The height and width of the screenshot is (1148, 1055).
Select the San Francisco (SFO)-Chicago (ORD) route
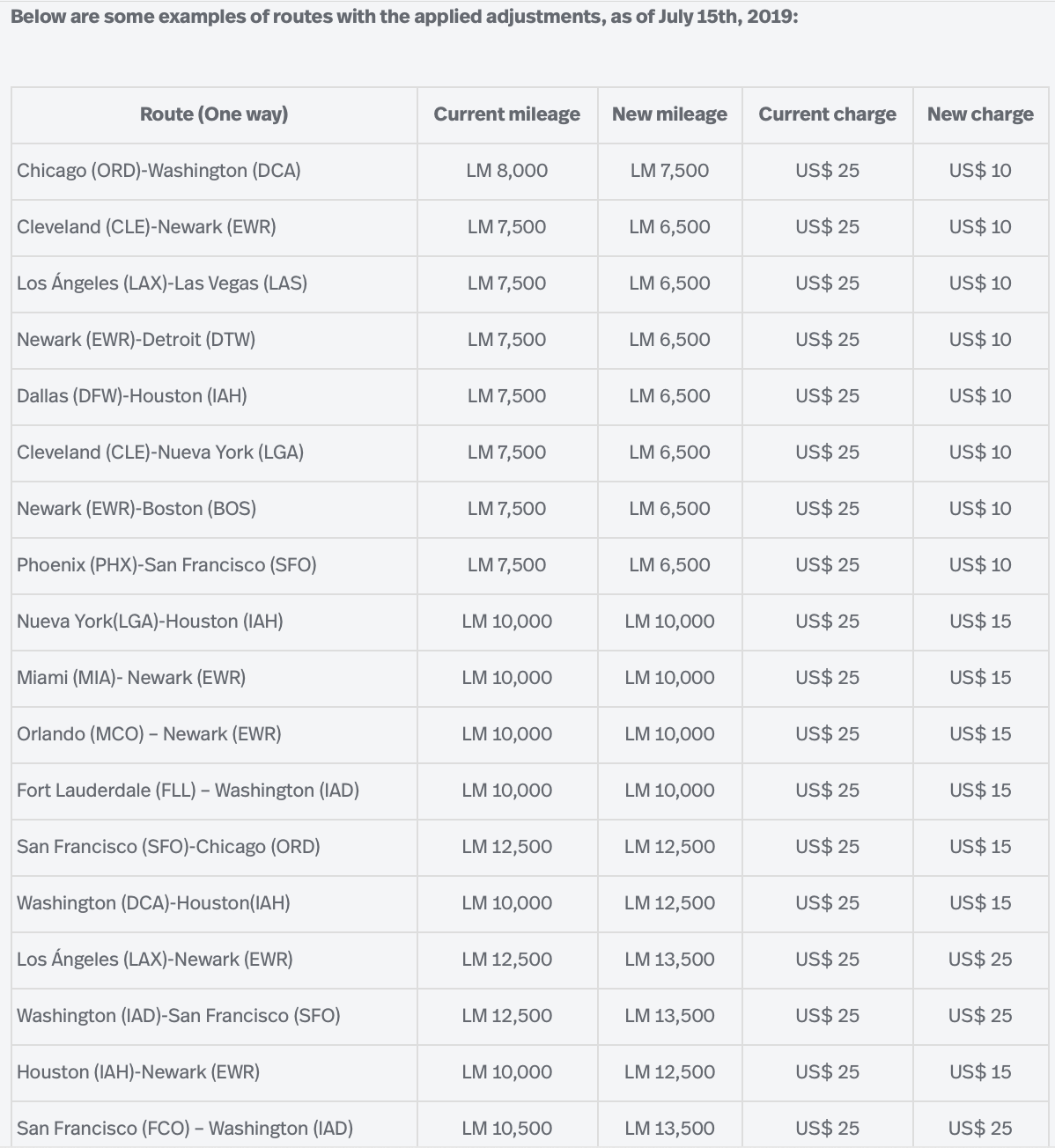pos(168,847)
